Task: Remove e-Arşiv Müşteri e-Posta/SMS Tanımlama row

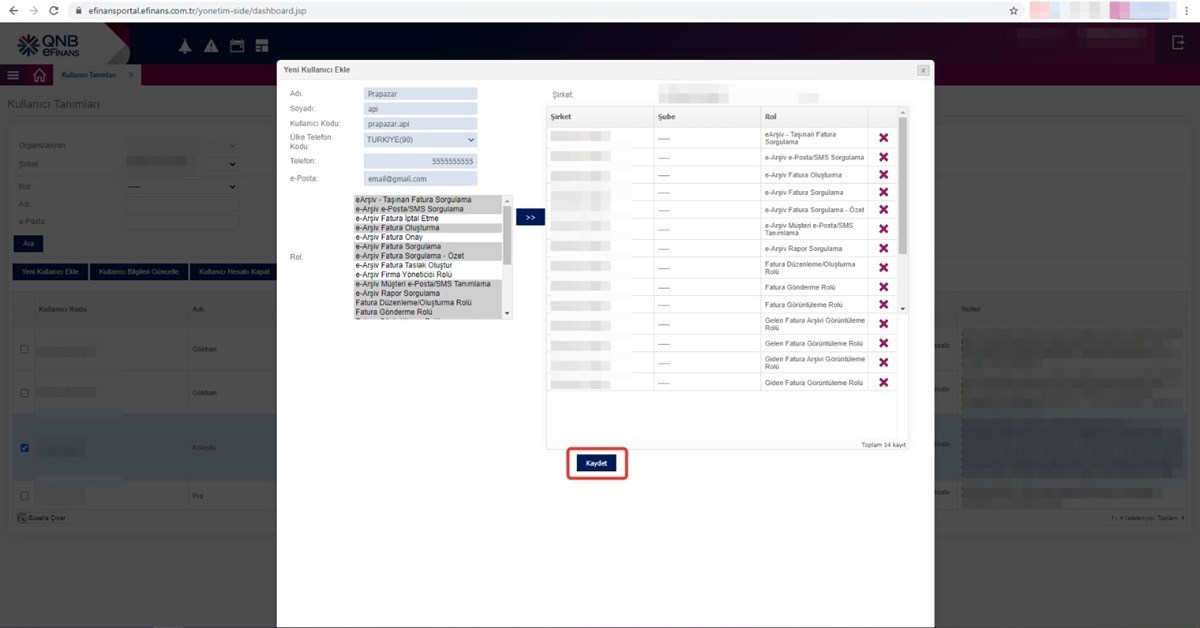Action: pyautogui.click(x=883, y=229)
